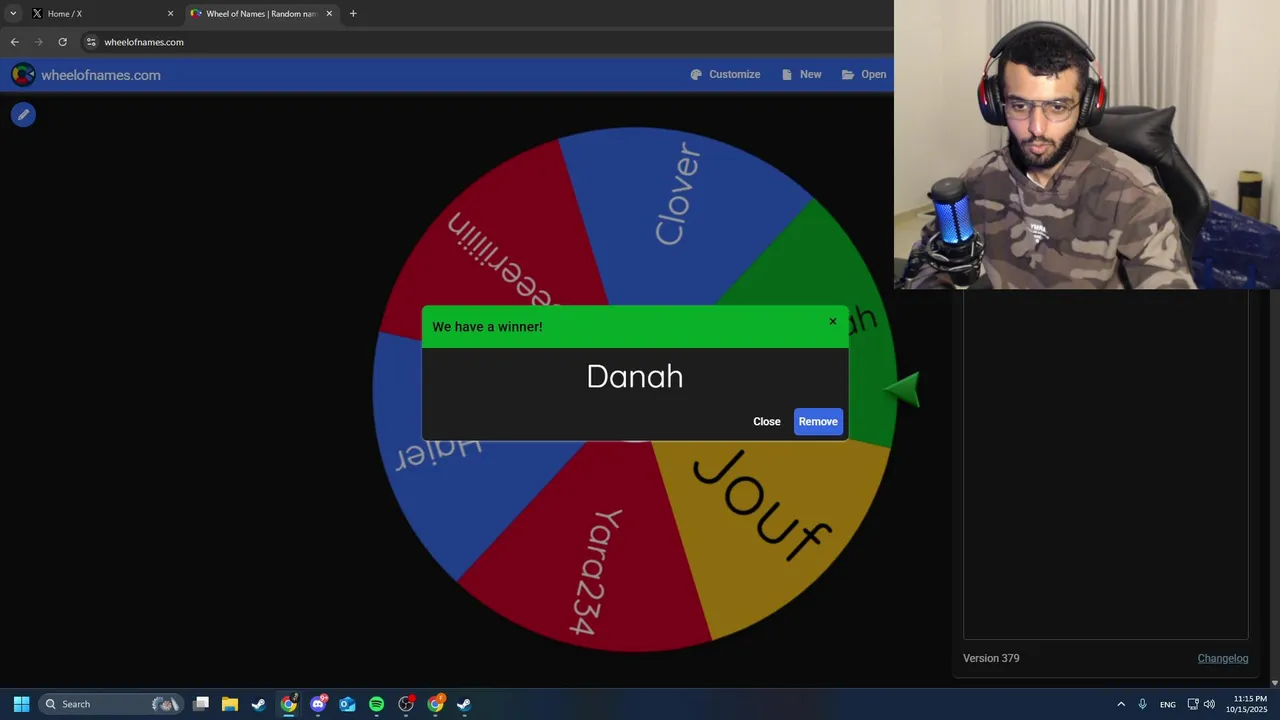The image size is (1280, 720).
Task: Go back with the browser back arrow
Action: [14, 42]
